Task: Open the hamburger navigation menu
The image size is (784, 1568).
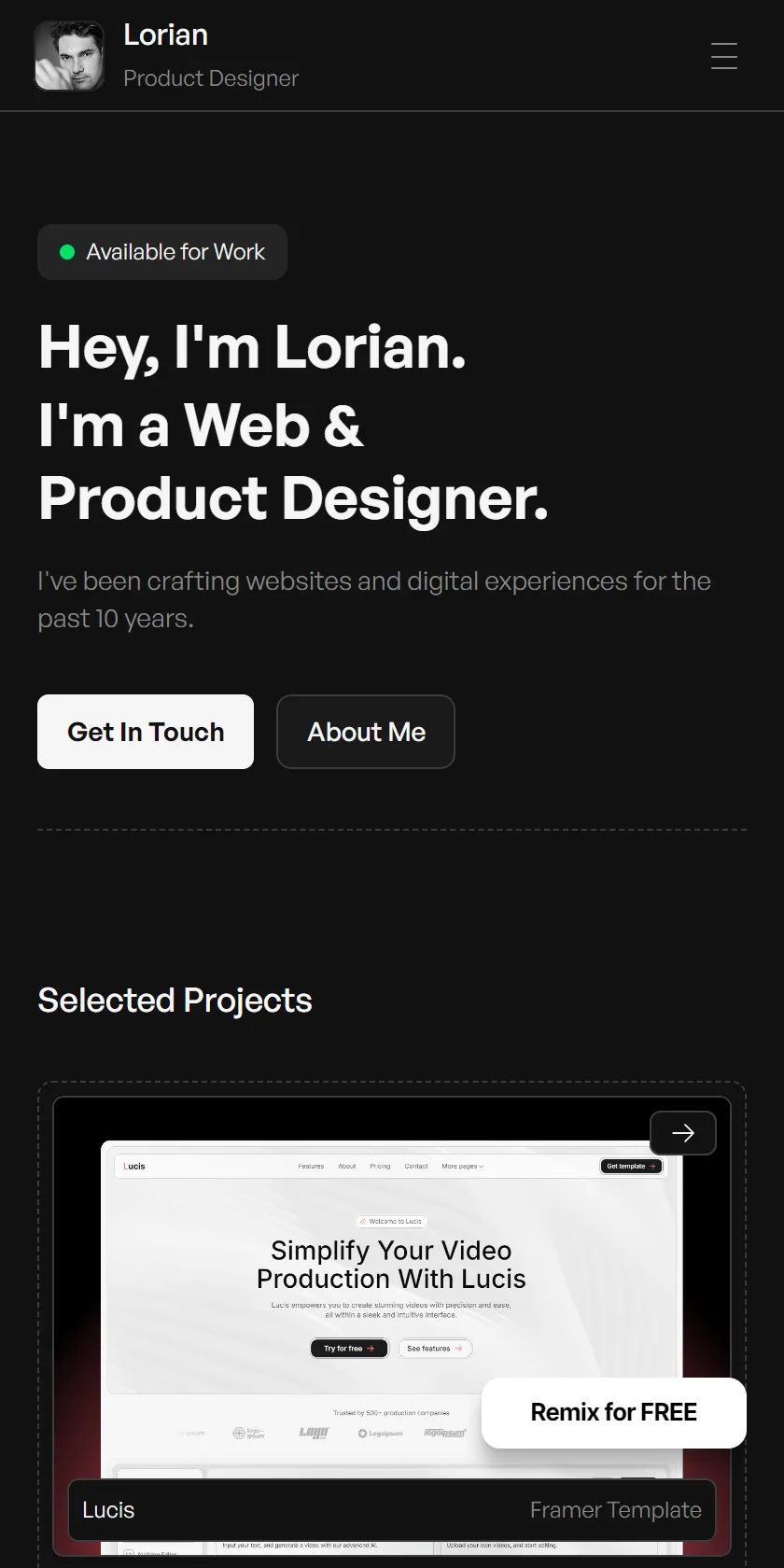Action: [724, 56]
